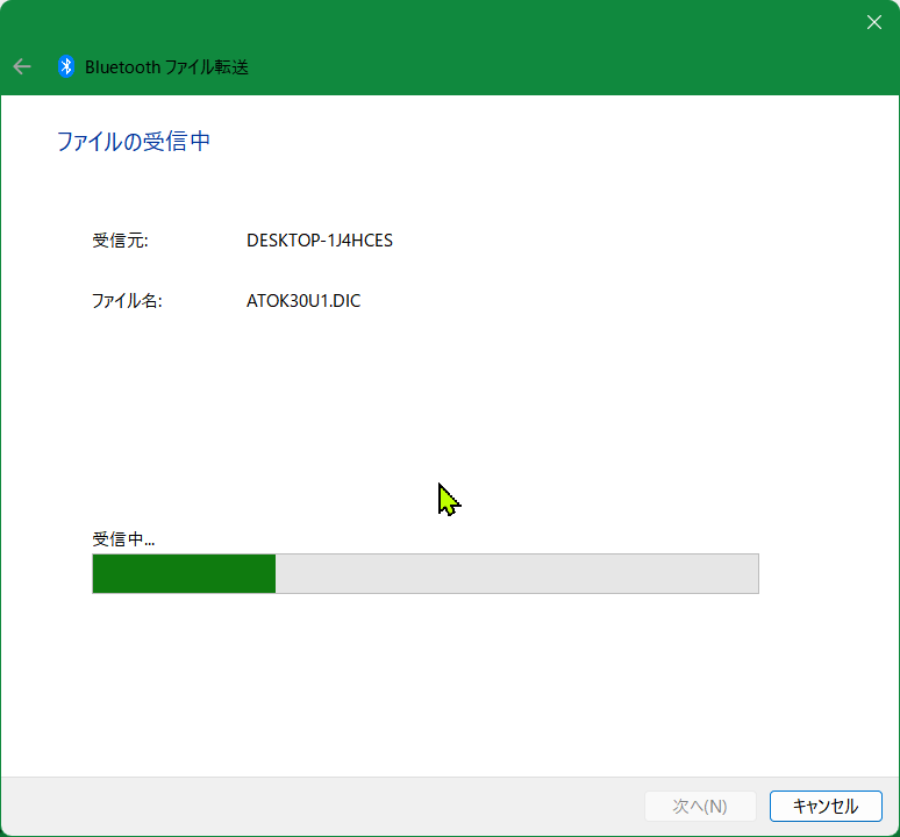Click the back arrow icon

(22, 67)
